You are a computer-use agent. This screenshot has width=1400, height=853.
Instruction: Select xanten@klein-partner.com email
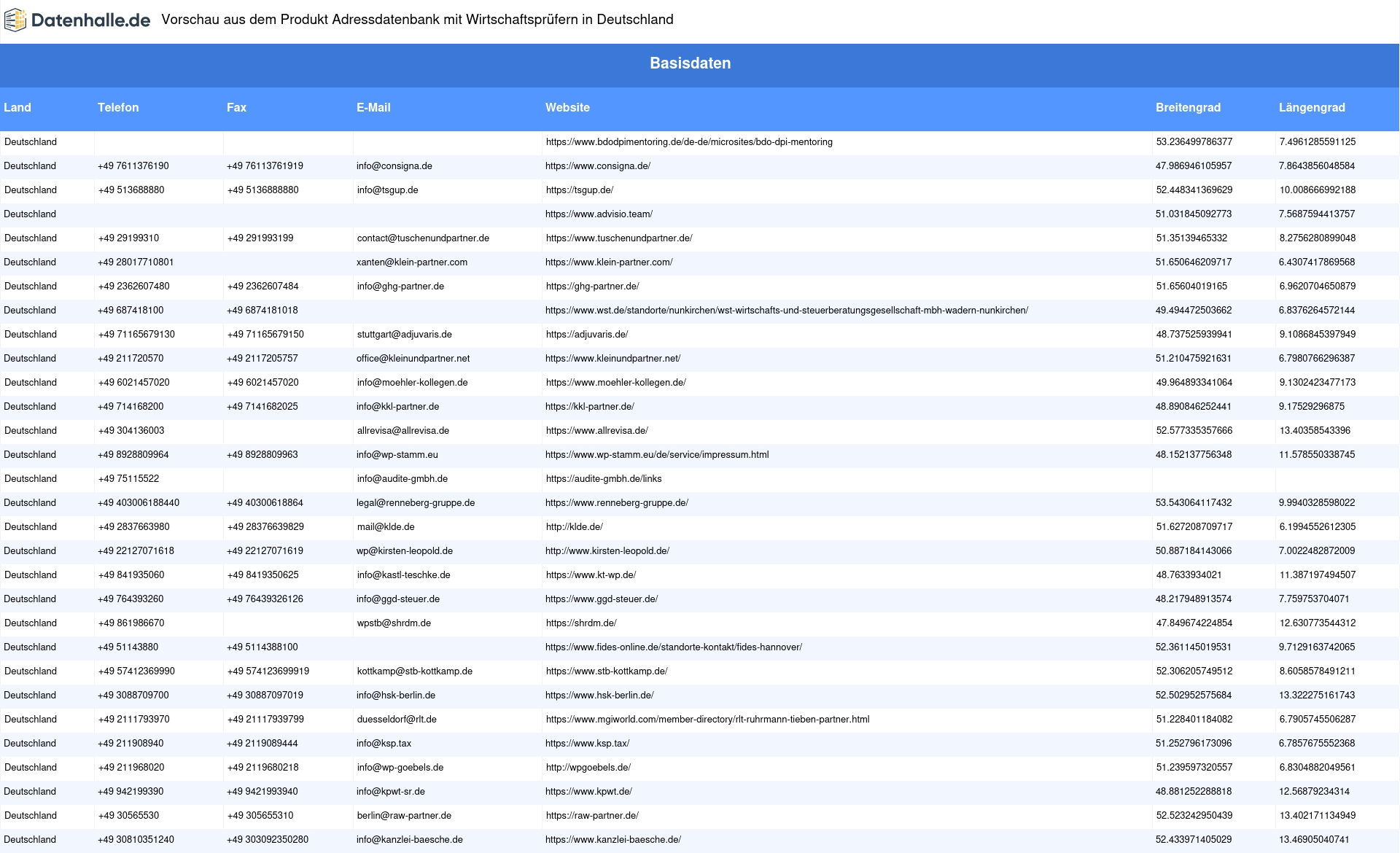(412, 262)
